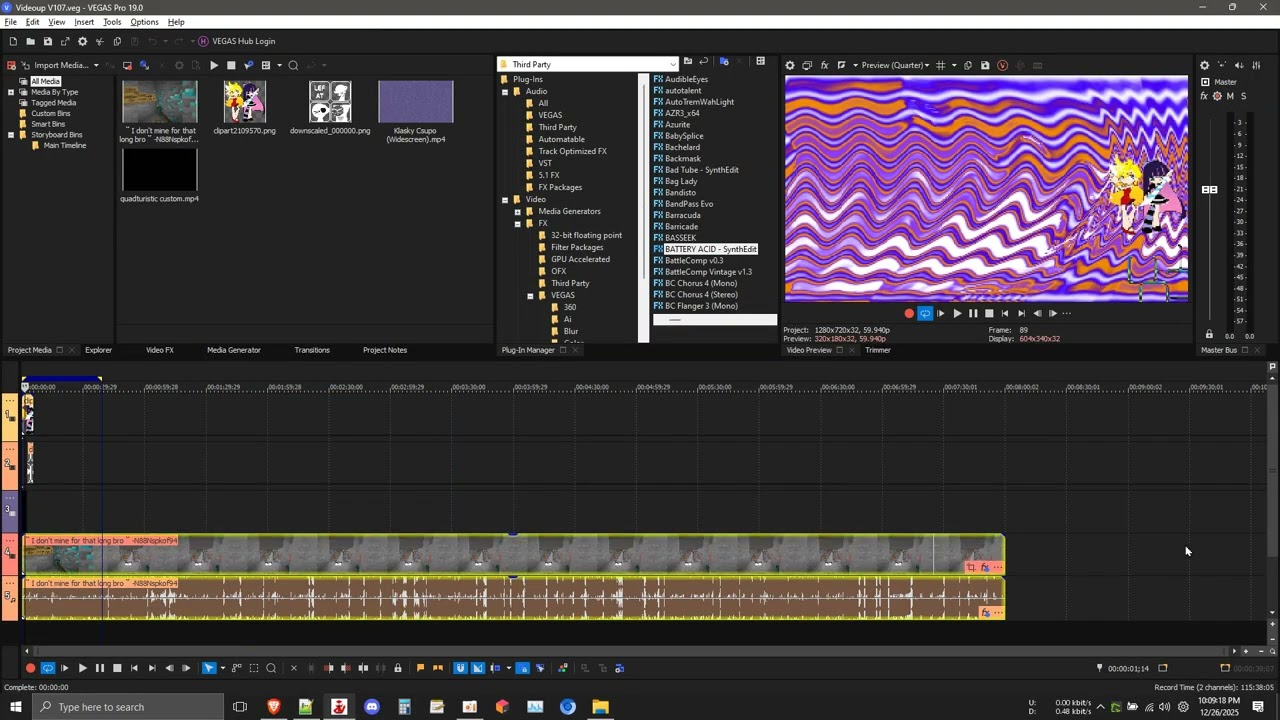Click Record button in timeline transport
This screenshot has height=720, width=1280.
pos(30,668)
